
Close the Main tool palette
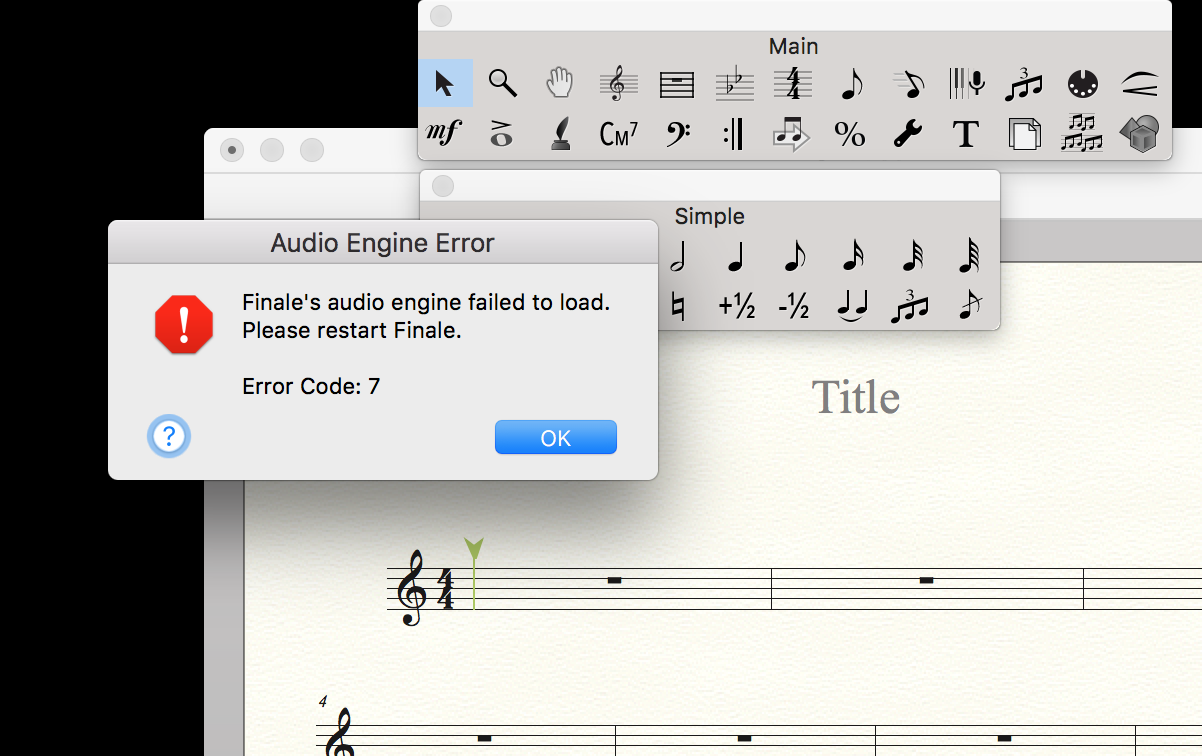point(440,16)
